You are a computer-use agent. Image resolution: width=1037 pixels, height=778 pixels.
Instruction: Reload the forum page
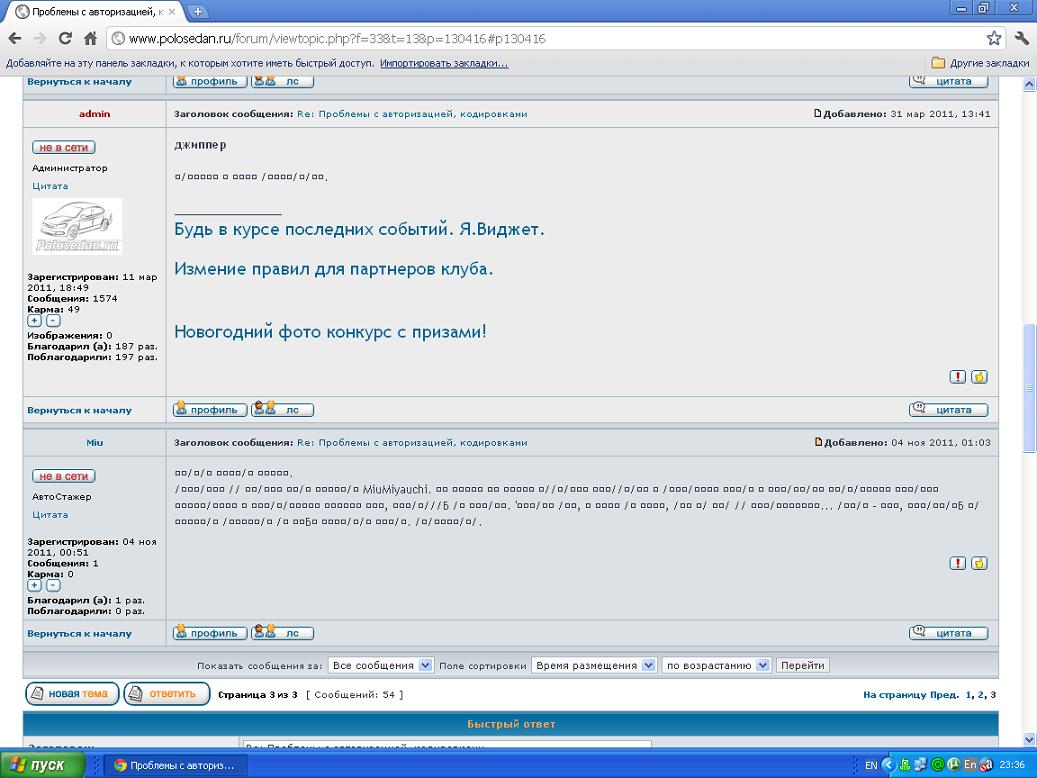pos(65,39)
